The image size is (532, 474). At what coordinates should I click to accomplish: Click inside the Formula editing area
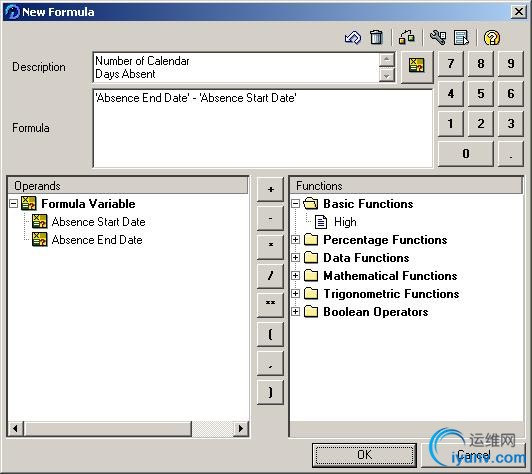pos(263,128)
